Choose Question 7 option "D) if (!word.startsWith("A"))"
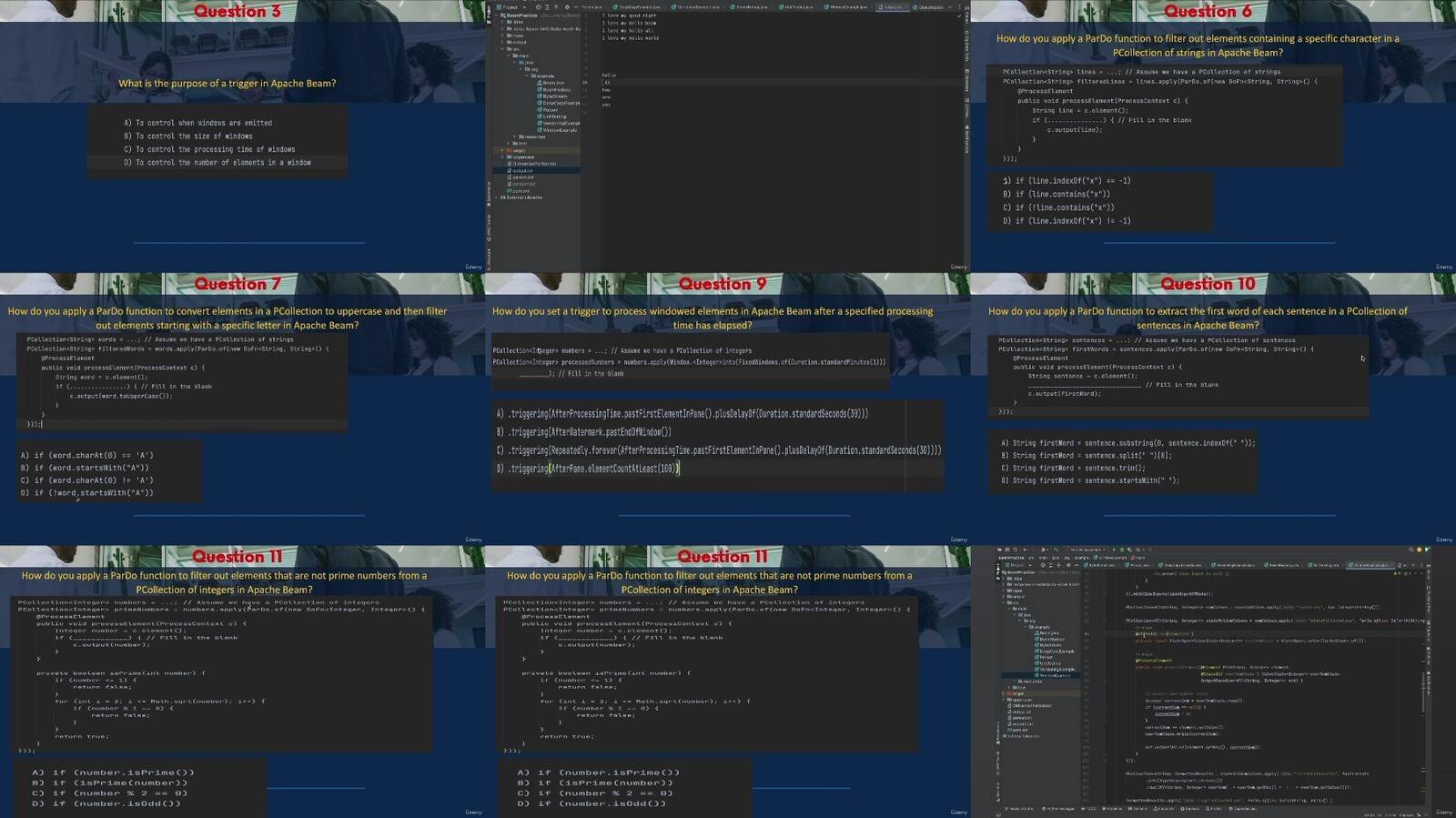The image size is (1456, 818). [87, 493]
